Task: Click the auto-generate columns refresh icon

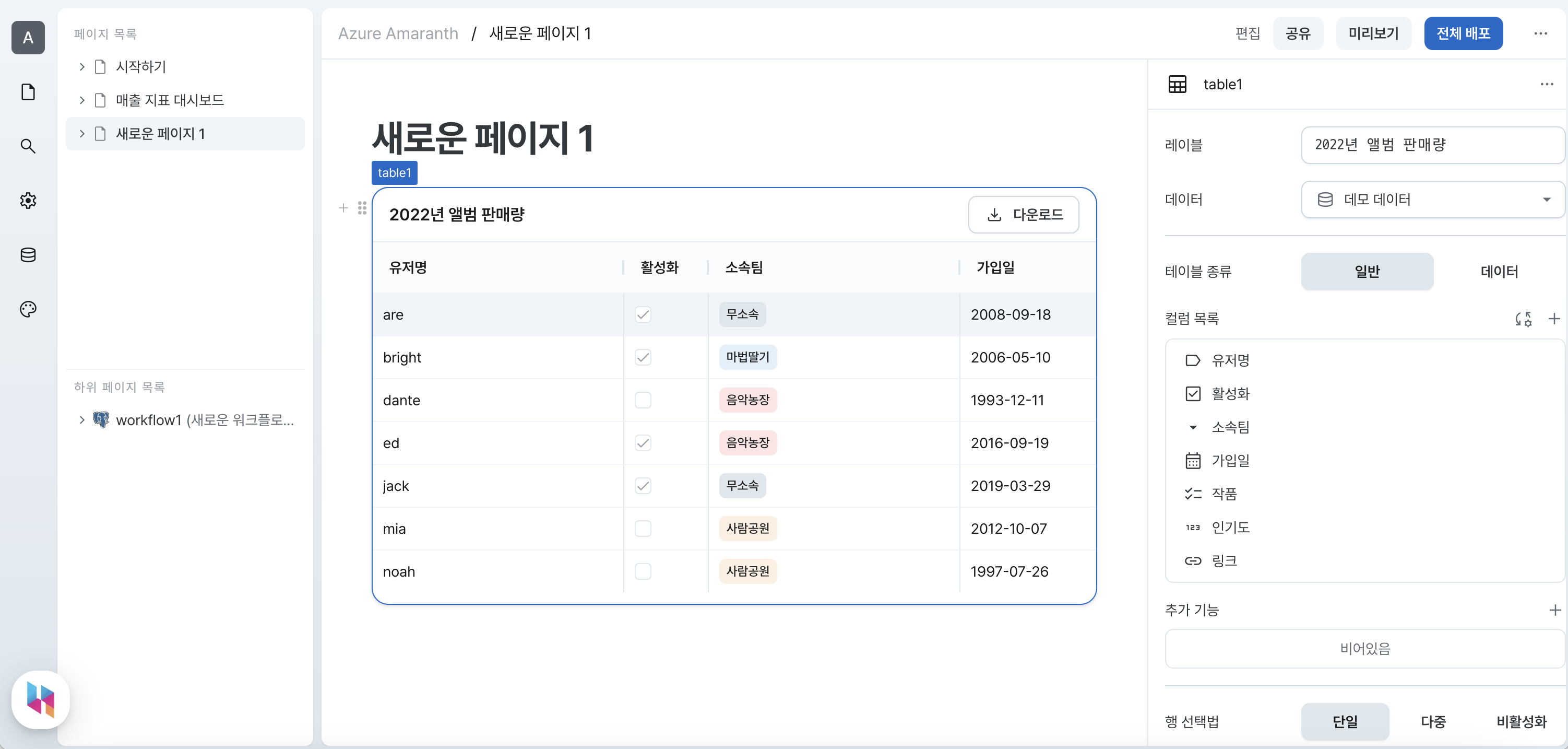Action: (x=1523, y=319)
